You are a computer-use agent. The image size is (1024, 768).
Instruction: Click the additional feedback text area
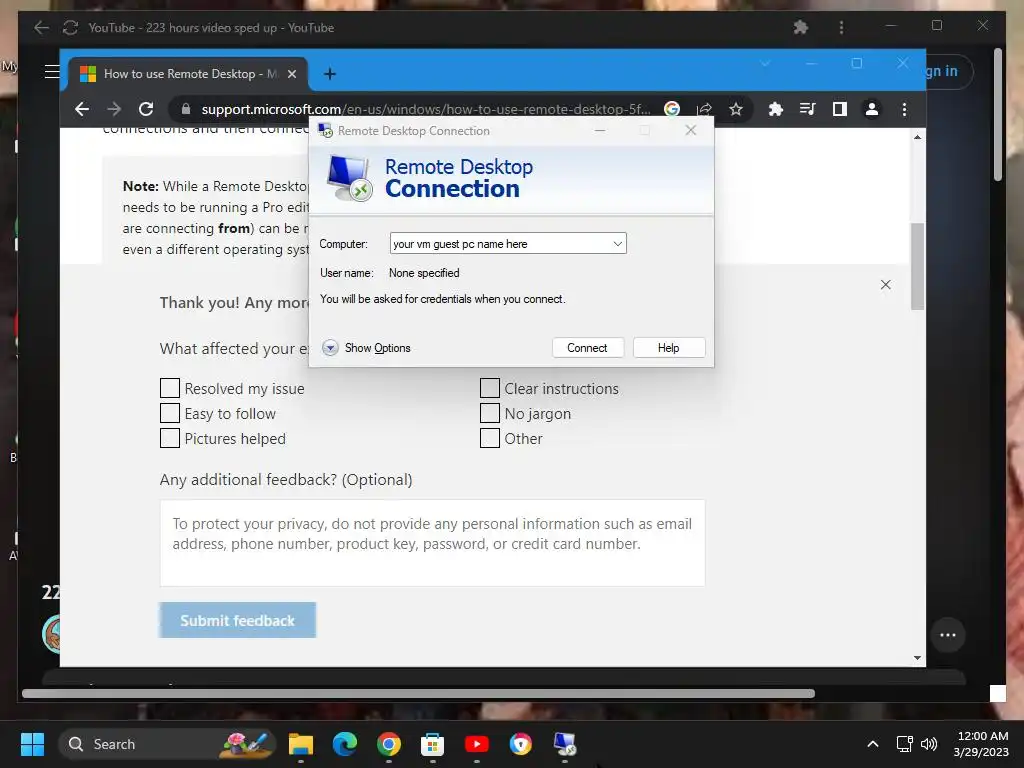coord(432,543)
